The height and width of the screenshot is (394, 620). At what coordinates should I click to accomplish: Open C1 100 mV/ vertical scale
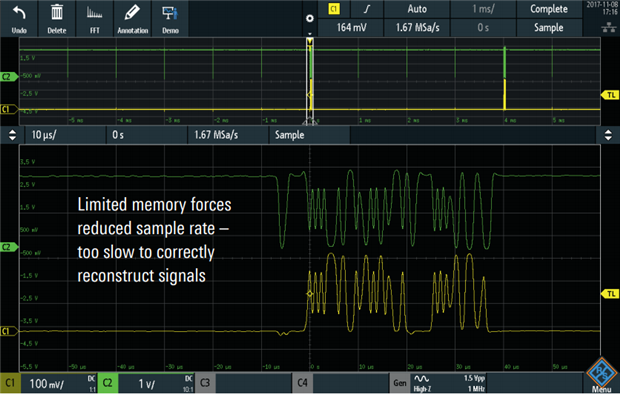coord(59,383)
